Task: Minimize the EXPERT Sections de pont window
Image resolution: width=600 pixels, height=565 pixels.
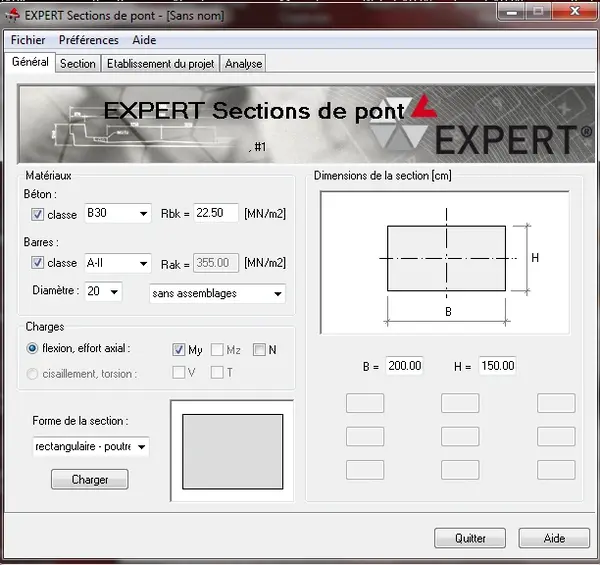Action: [x=512, y=12]
